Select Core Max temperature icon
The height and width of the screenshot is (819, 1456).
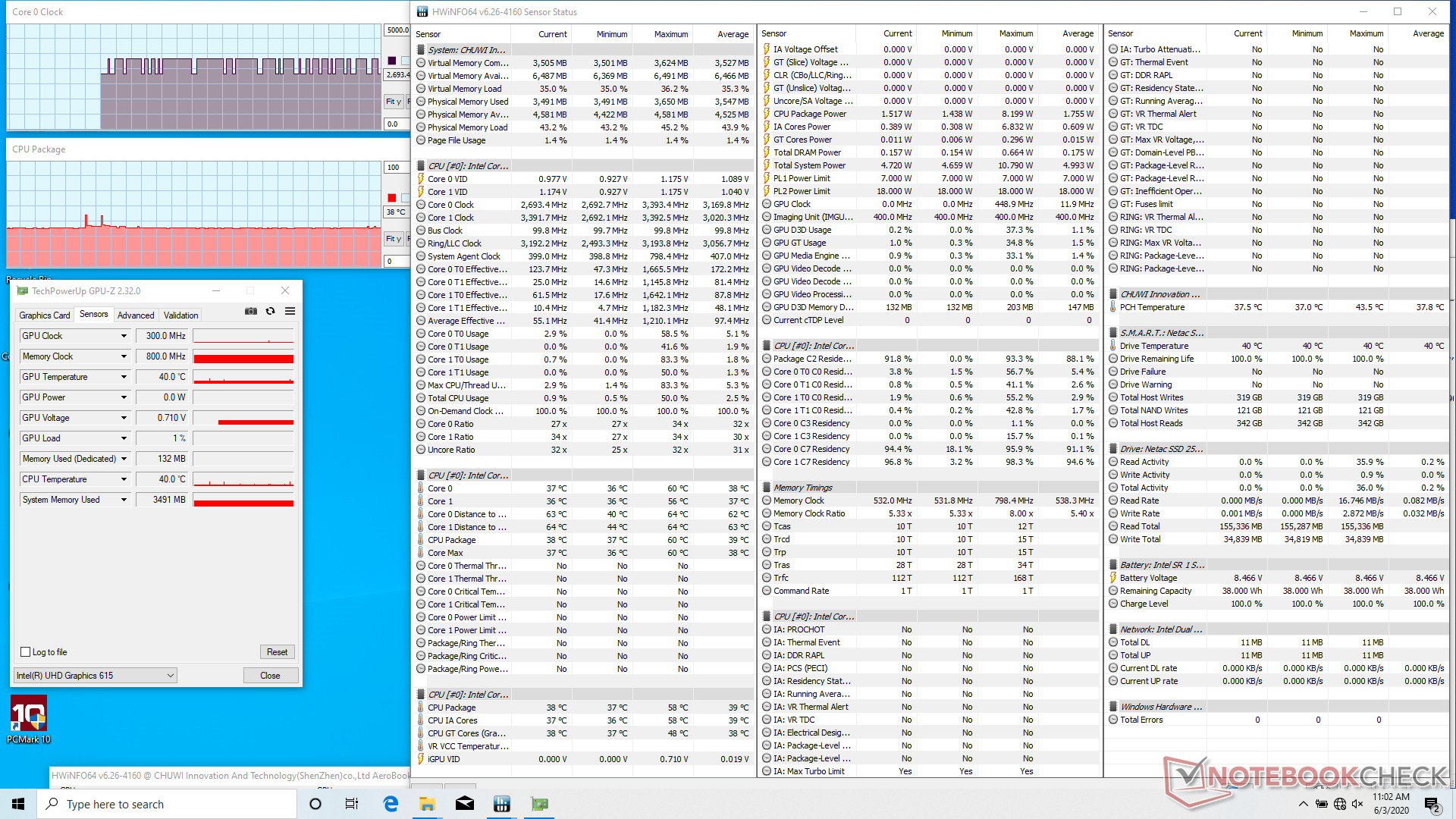421,553
